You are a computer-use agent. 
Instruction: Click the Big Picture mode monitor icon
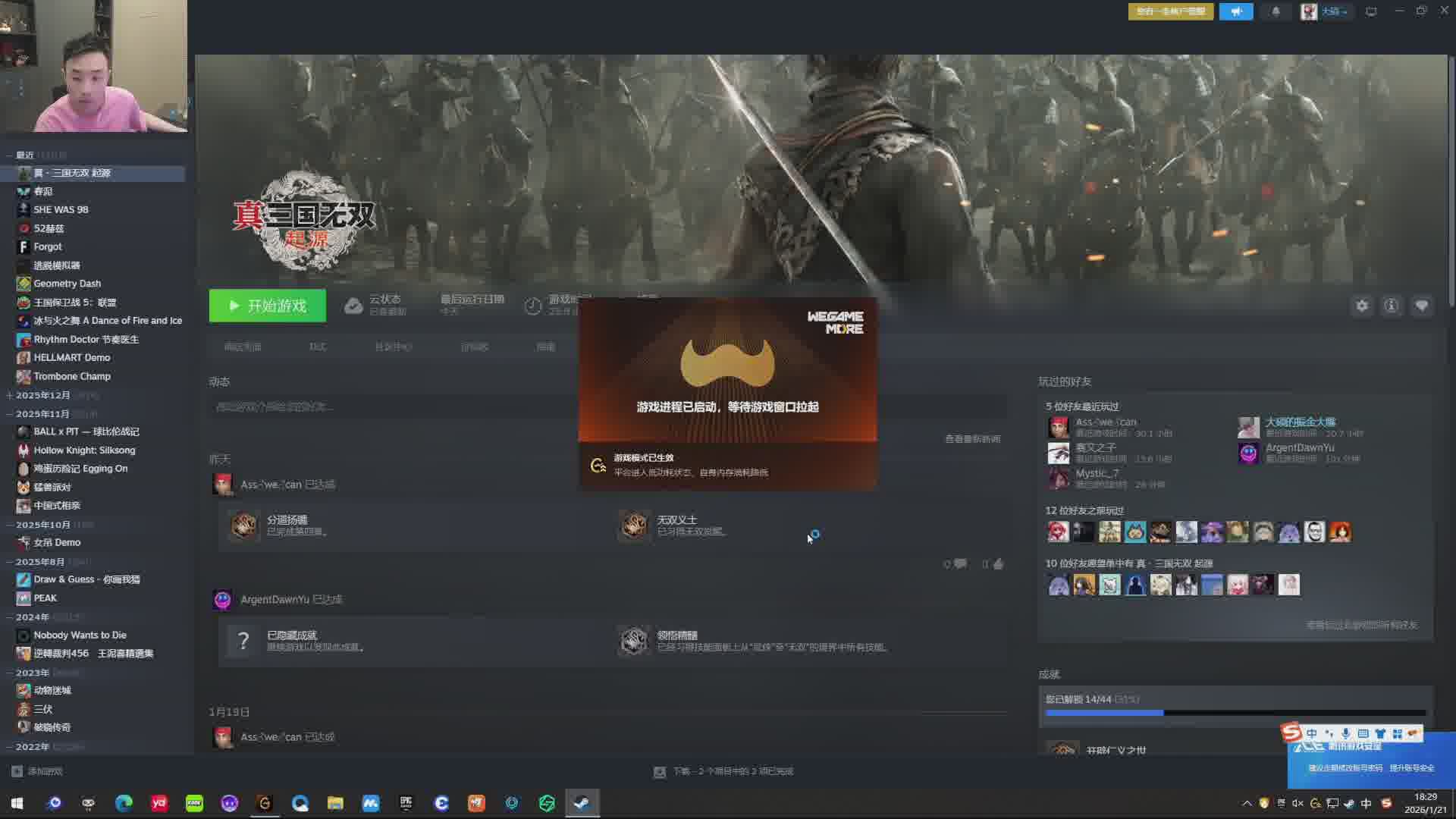pyautogui.click(x=1371, y=11)
